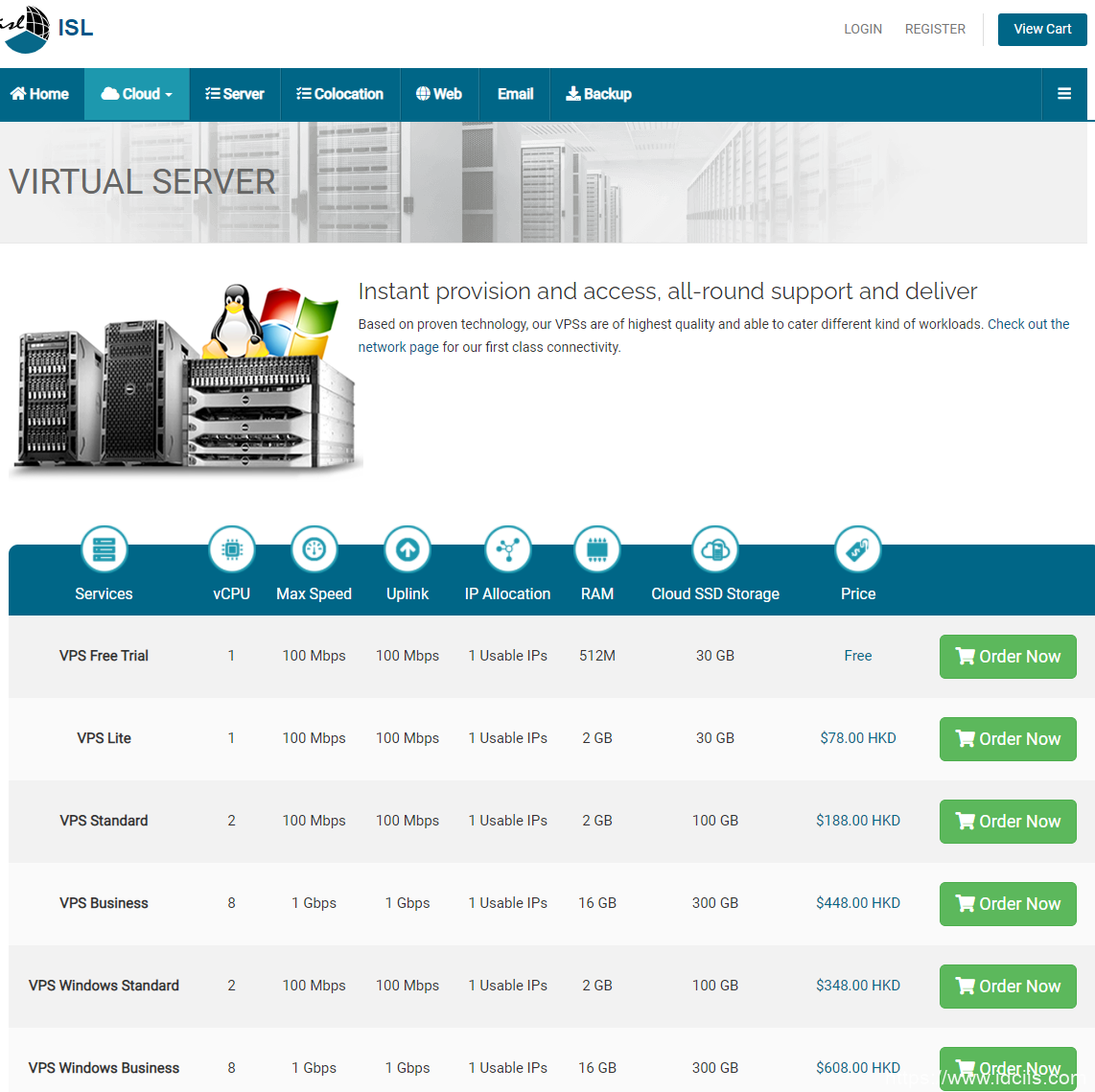The image size is (1095, 1092).
Task: Order the VPS Business plan
Action: pos(1008,903)
